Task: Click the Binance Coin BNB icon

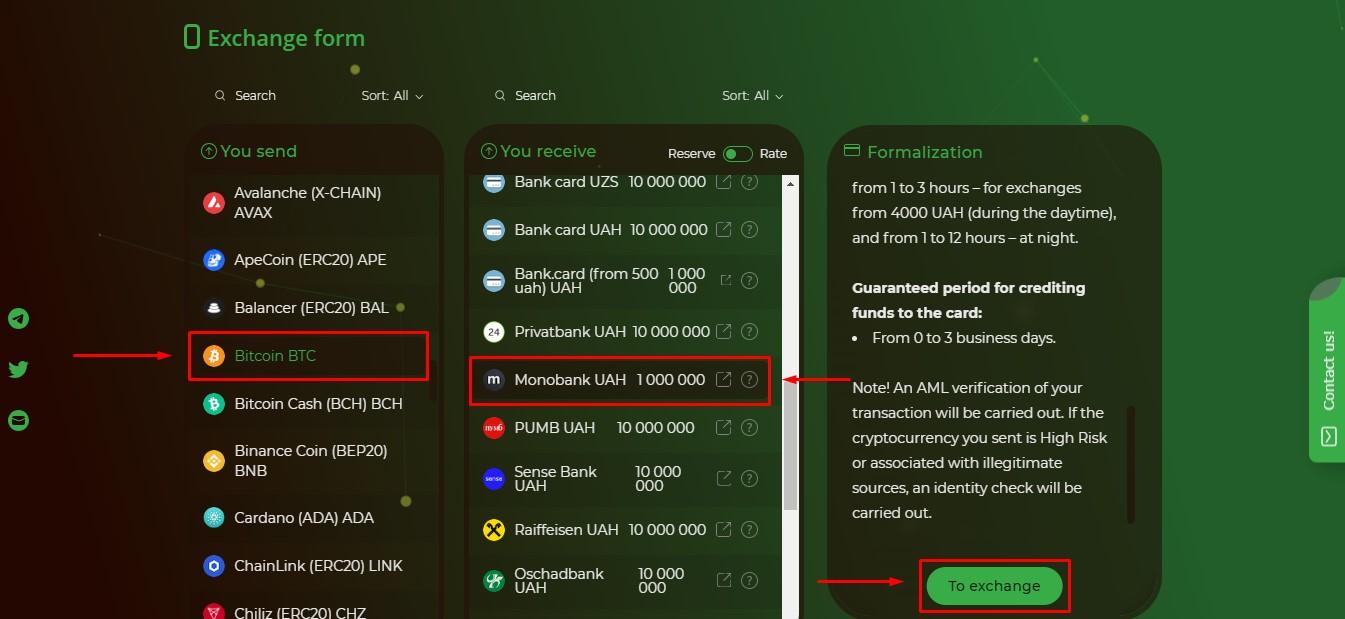Action: point(214,461)
